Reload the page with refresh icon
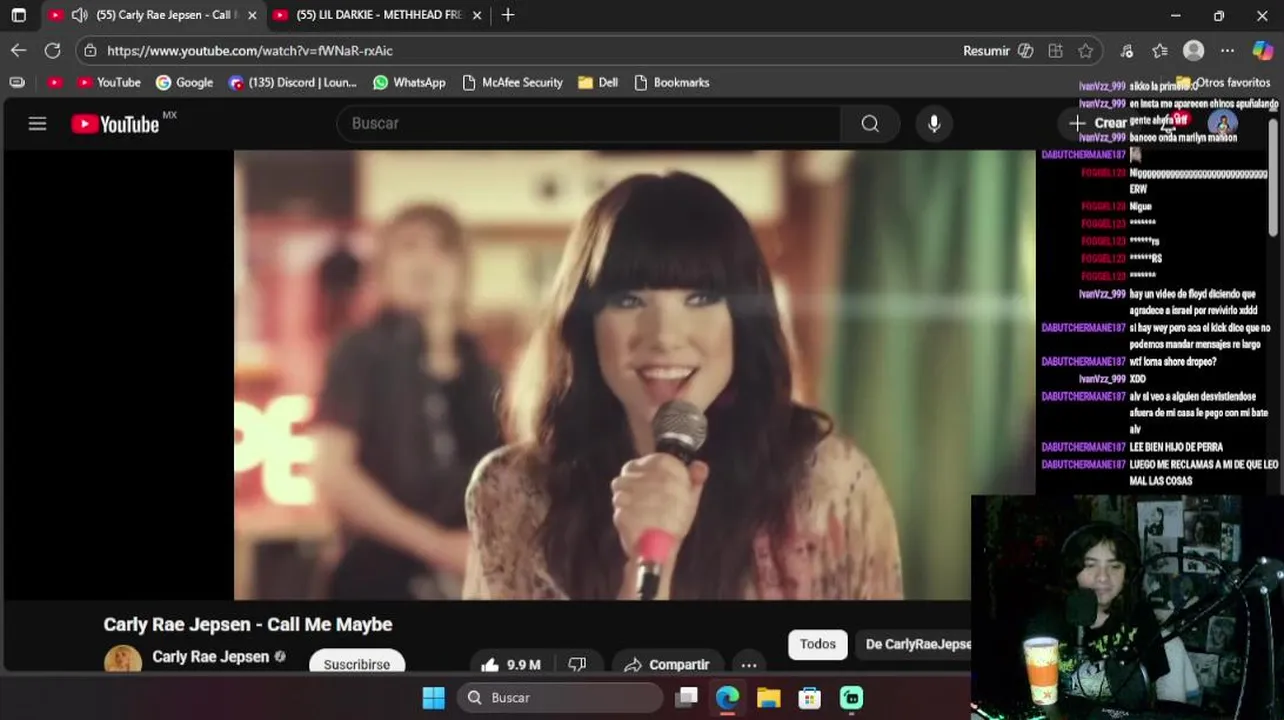The image size is (1284, 720). 52,50
